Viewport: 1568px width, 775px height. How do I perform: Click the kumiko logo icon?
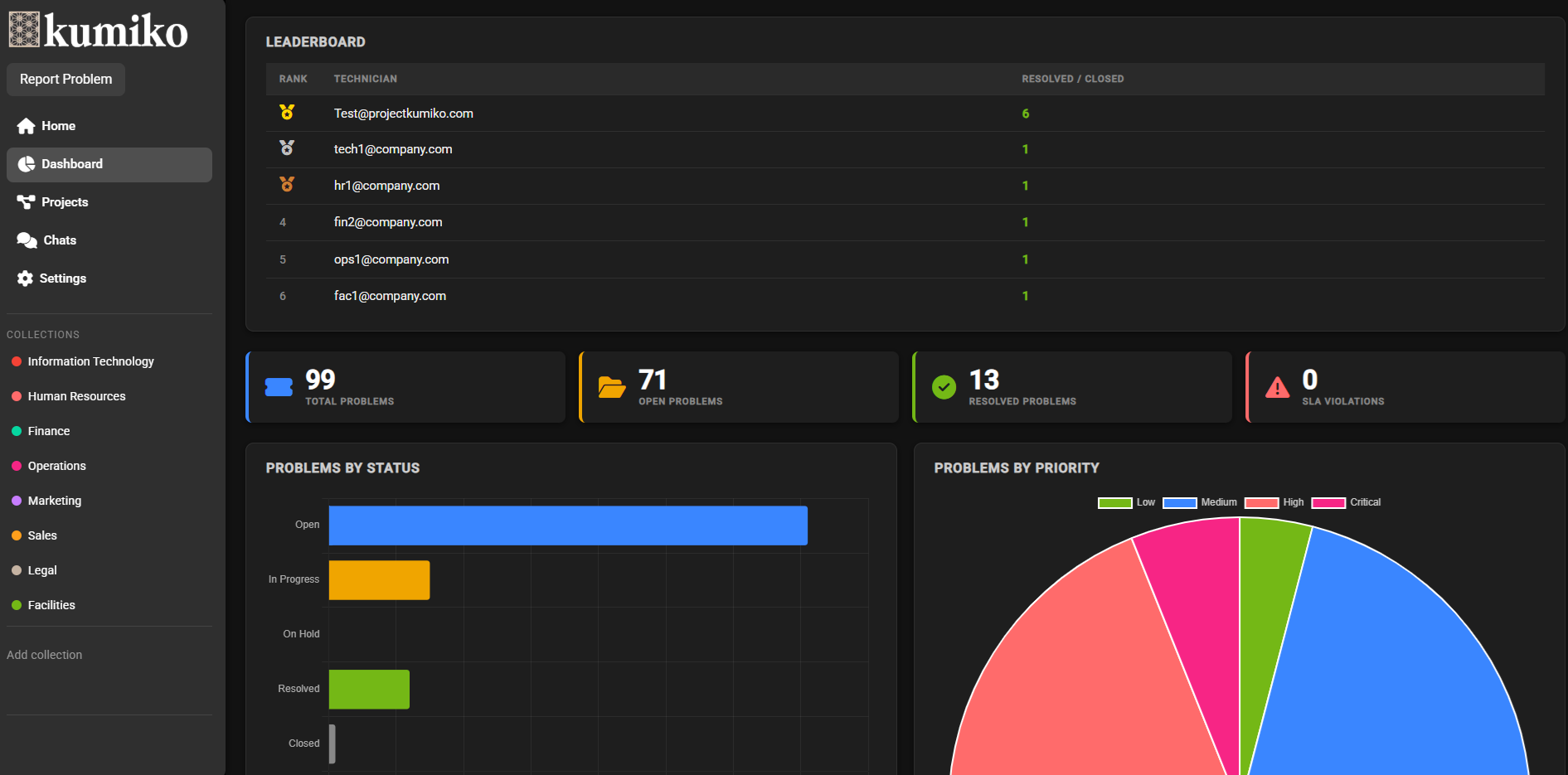24,29
